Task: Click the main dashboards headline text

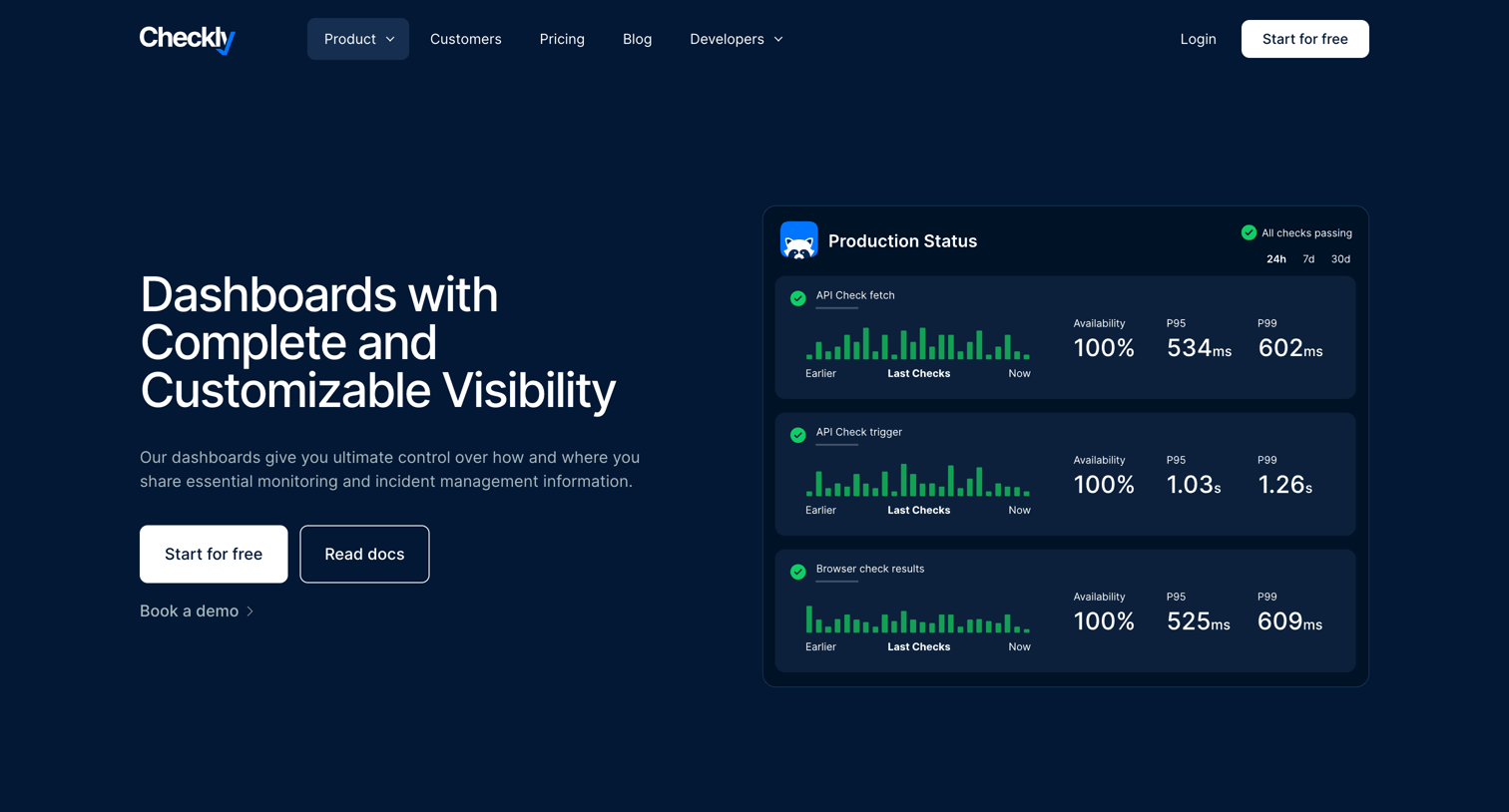Action: click(378, 342)
